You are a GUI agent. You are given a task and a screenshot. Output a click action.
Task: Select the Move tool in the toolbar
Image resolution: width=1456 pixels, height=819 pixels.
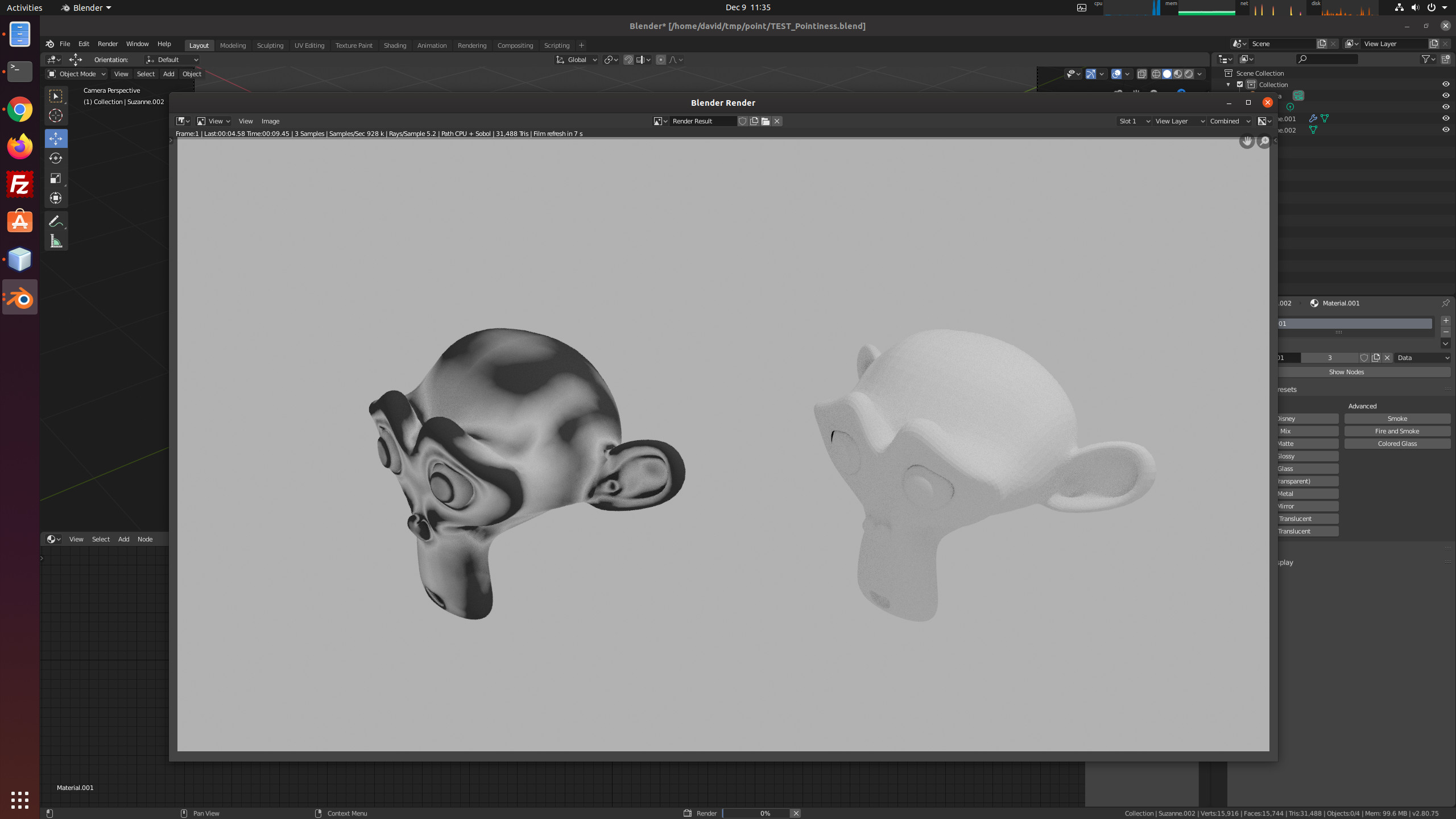(x=56, y=138)
